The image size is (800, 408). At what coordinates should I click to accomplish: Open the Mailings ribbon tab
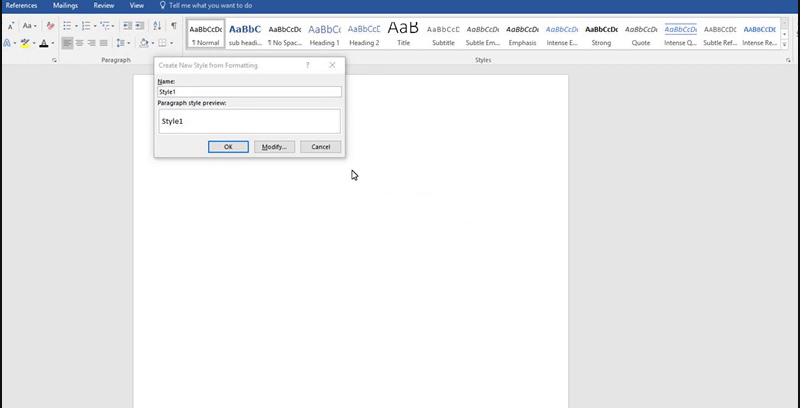64,5
